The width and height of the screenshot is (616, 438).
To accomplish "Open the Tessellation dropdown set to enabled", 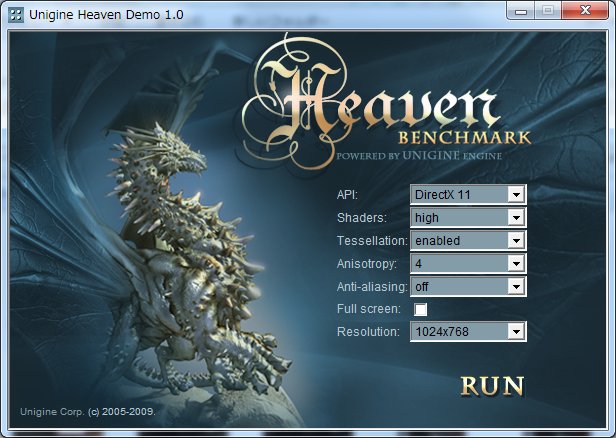I will tap(467, 240).
